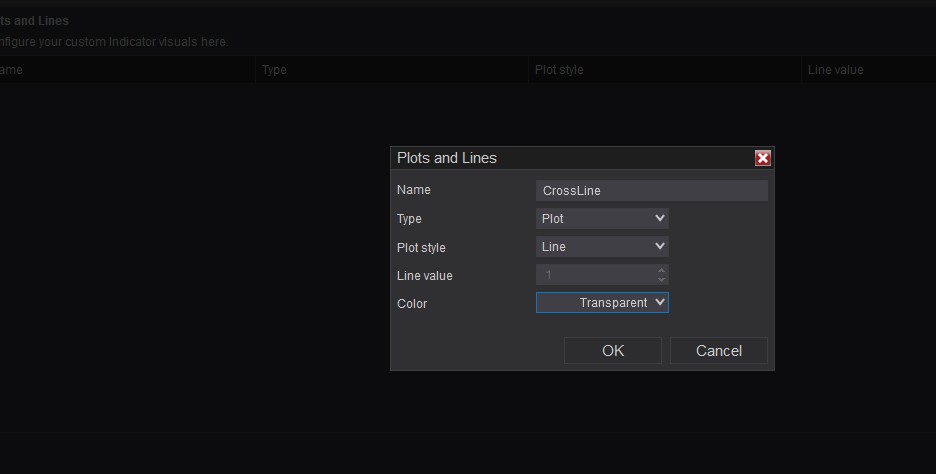Click the background table's Name column header

(x=10, y=70)
